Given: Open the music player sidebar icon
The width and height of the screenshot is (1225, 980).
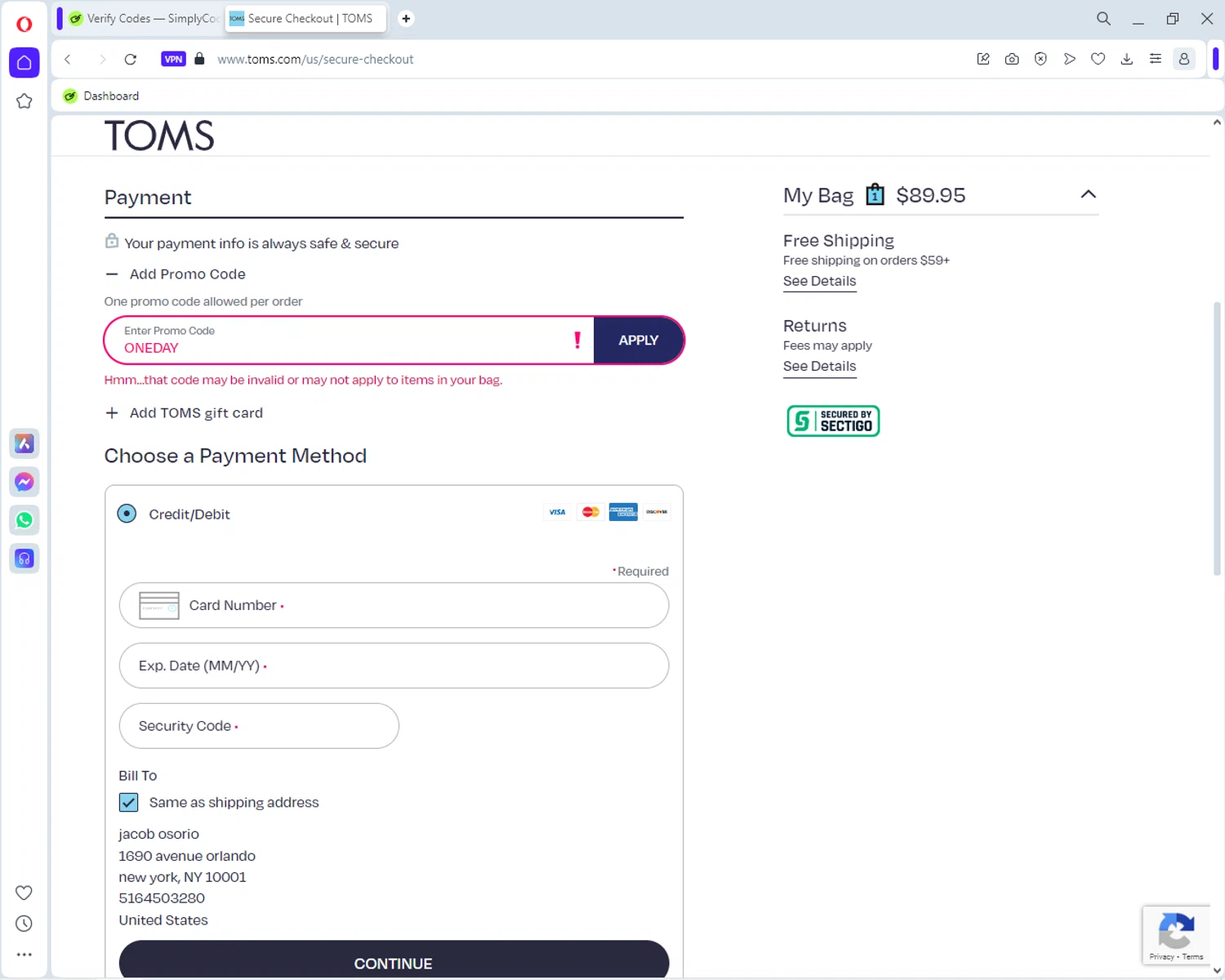Looking at the screenshot, I should [x=24, y=559].
